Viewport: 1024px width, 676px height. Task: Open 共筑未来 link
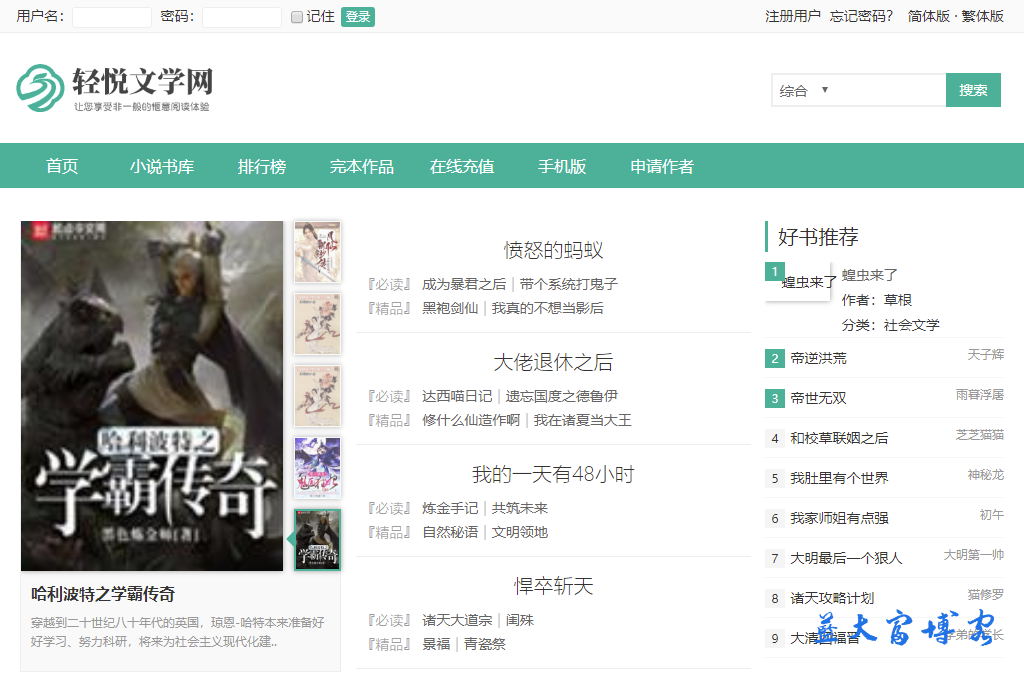pos(520,508)
